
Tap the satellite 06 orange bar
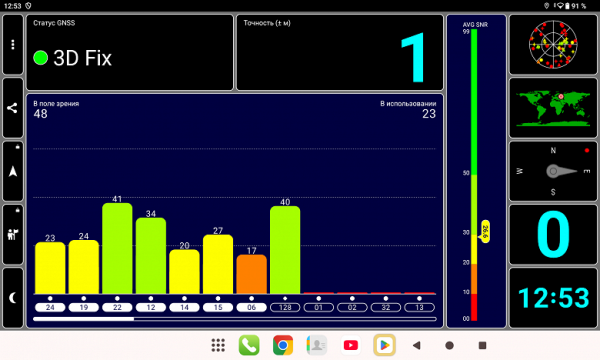251,274
